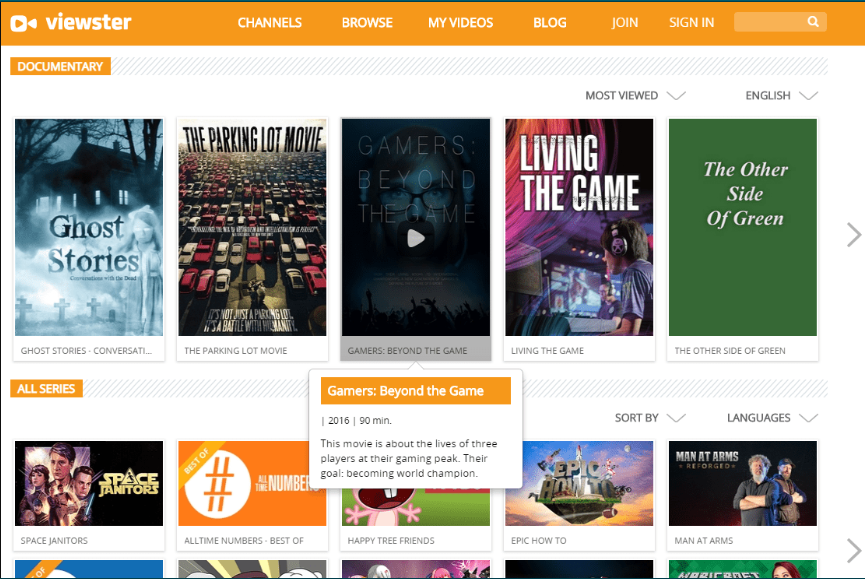
Task: Open My Videos page
Action: (x=461, y=23)
